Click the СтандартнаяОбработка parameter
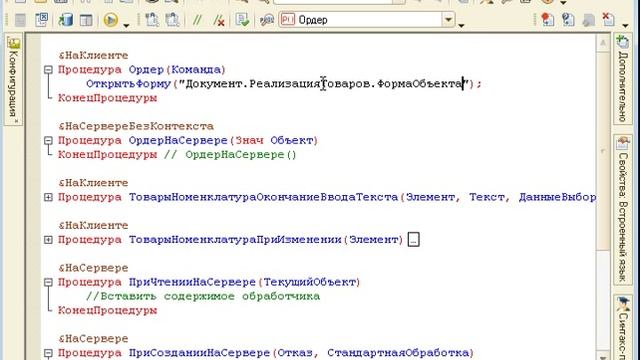 coord(398,353)
